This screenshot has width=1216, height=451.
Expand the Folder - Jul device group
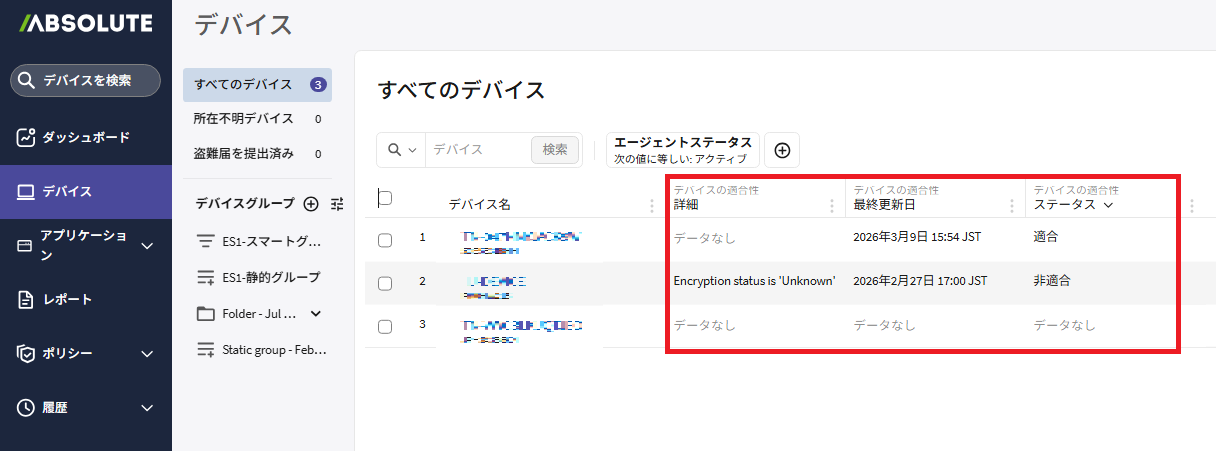coord(316,314)
